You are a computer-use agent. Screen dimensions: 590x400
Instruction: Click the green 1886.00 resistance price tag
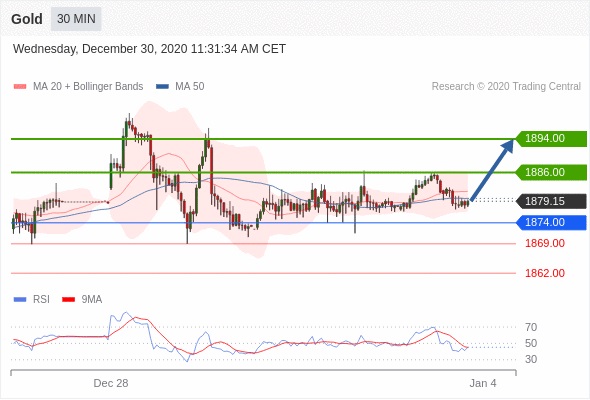tap(551, 172)
